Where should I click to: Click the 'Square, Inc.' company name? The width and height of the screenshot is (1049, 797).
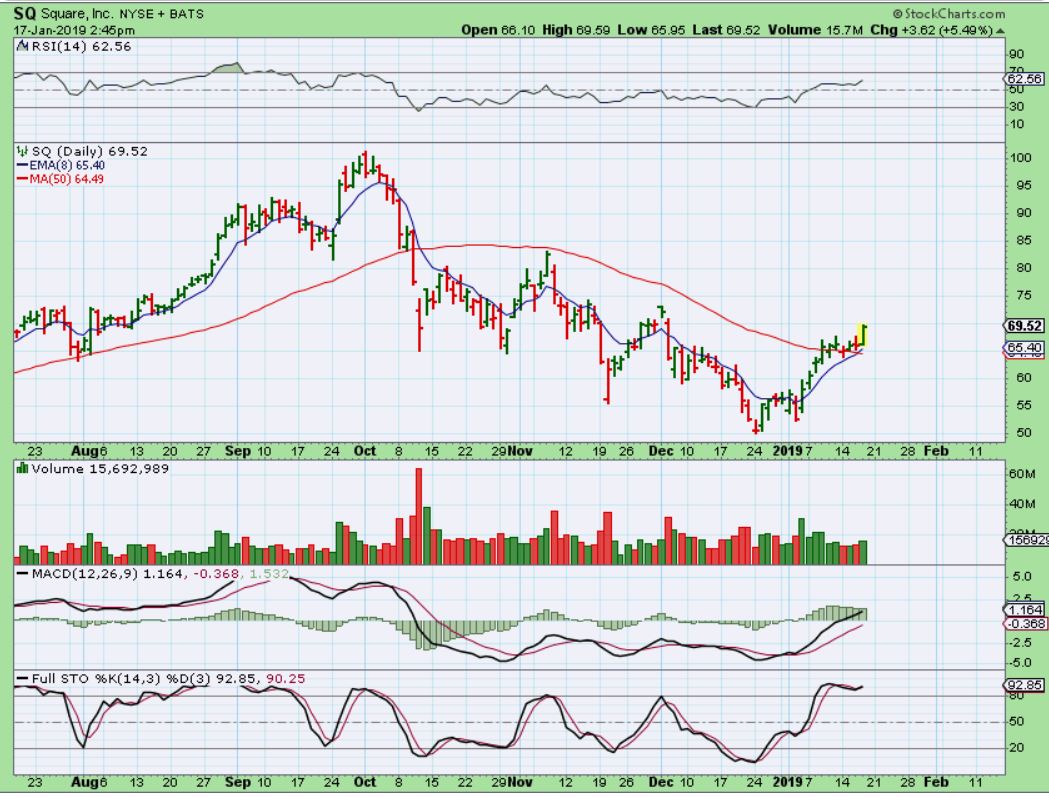(x=78, y=14)
